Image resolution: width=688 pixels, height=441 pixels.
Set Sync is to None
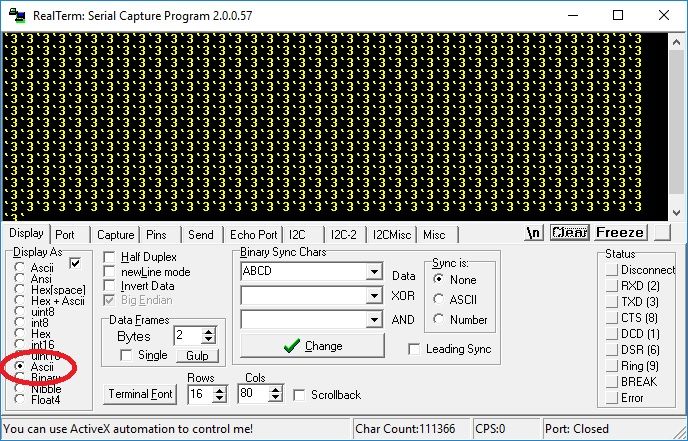(438, 280)
